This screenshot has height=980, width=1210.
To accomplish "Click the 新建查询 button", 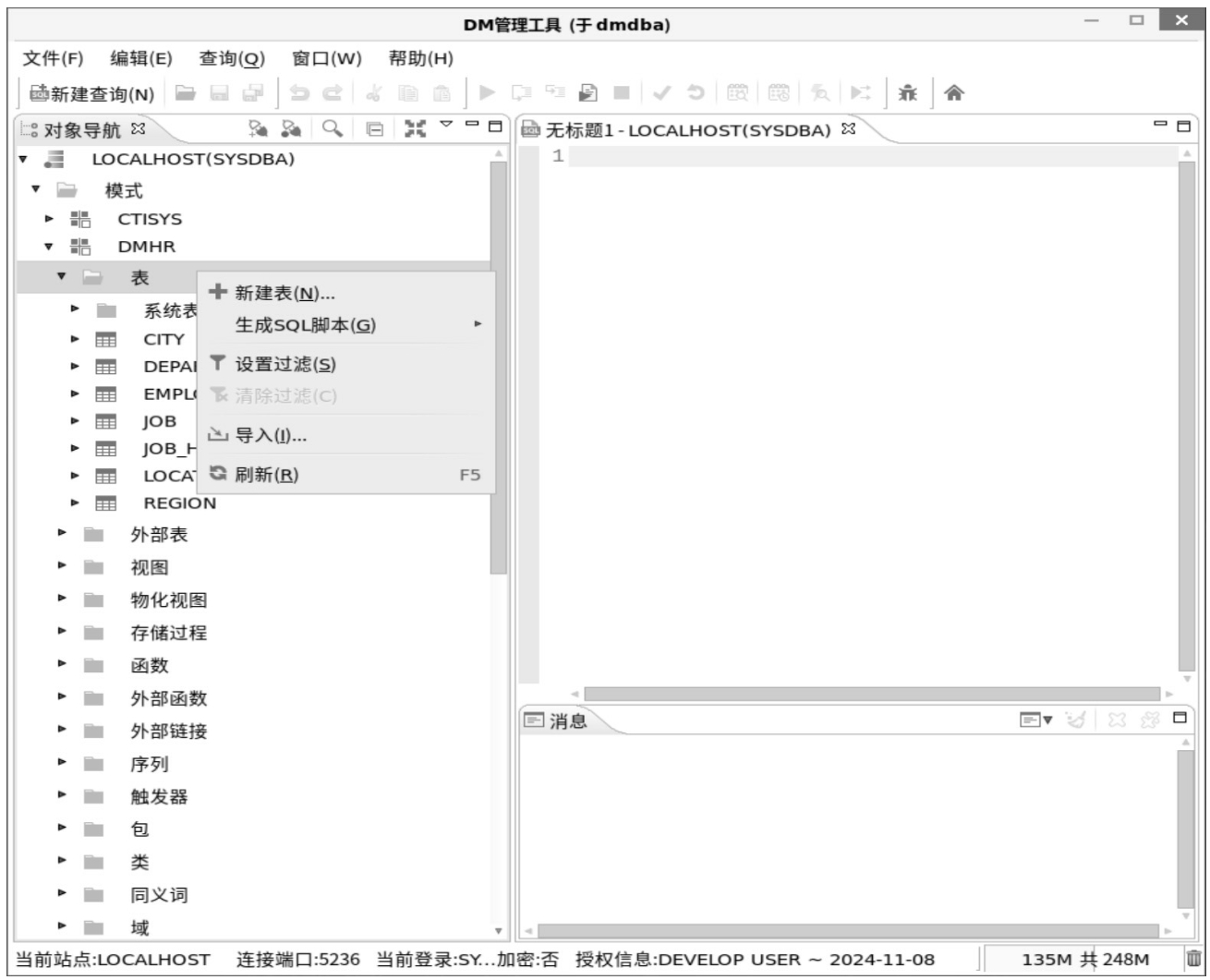I will [x=91, y=93].
